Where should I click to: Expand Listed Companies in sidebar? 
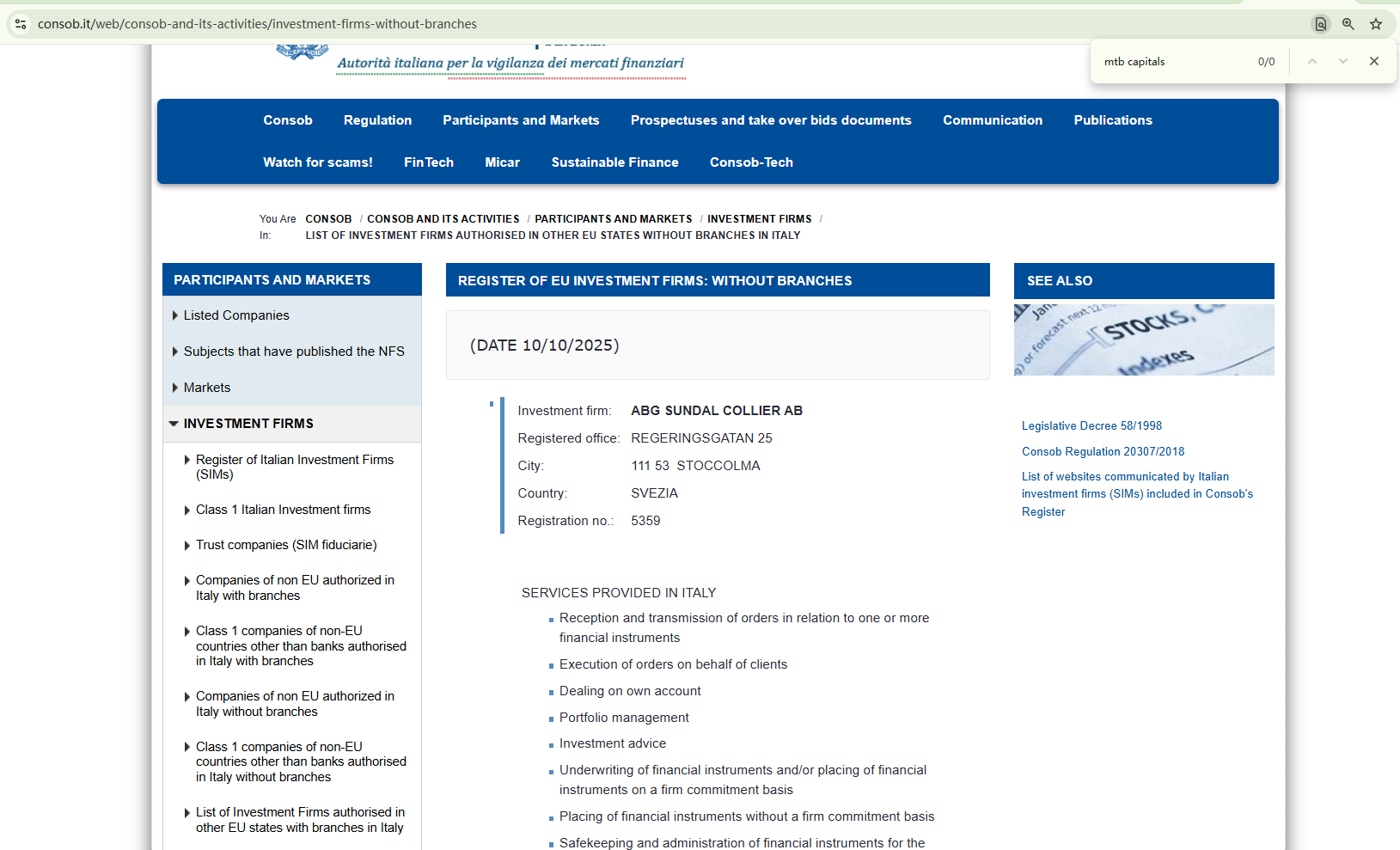click(236, 315)
